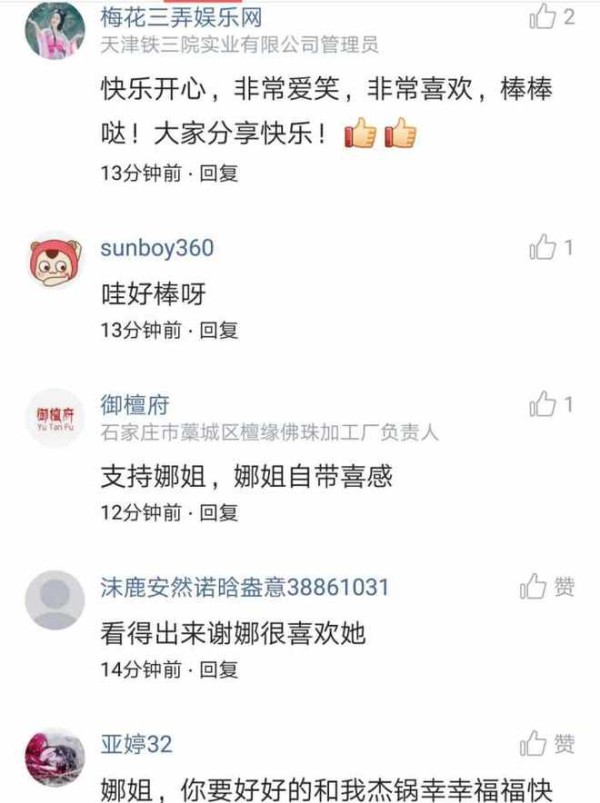Open sunboy360's cartoon avatar

coord(55,262)
